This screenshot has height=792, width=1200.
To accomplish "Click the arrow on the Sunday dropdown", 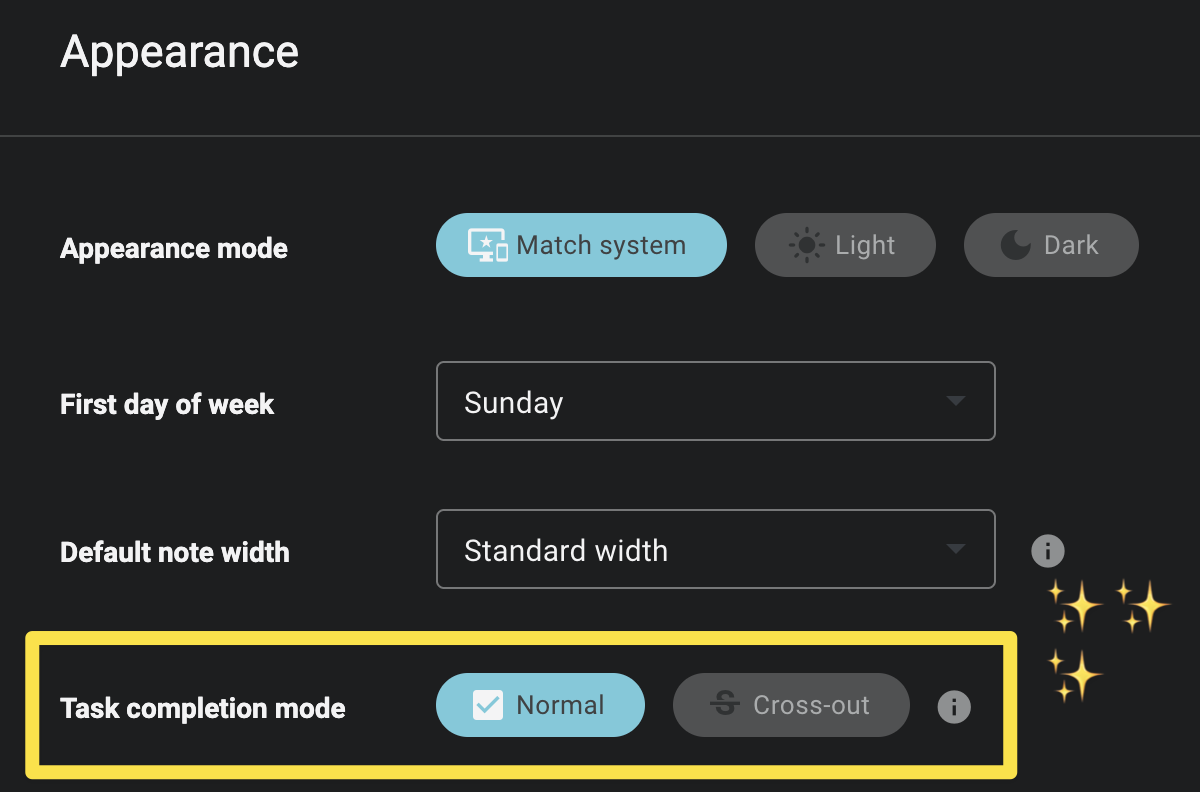I will (956, 401).
